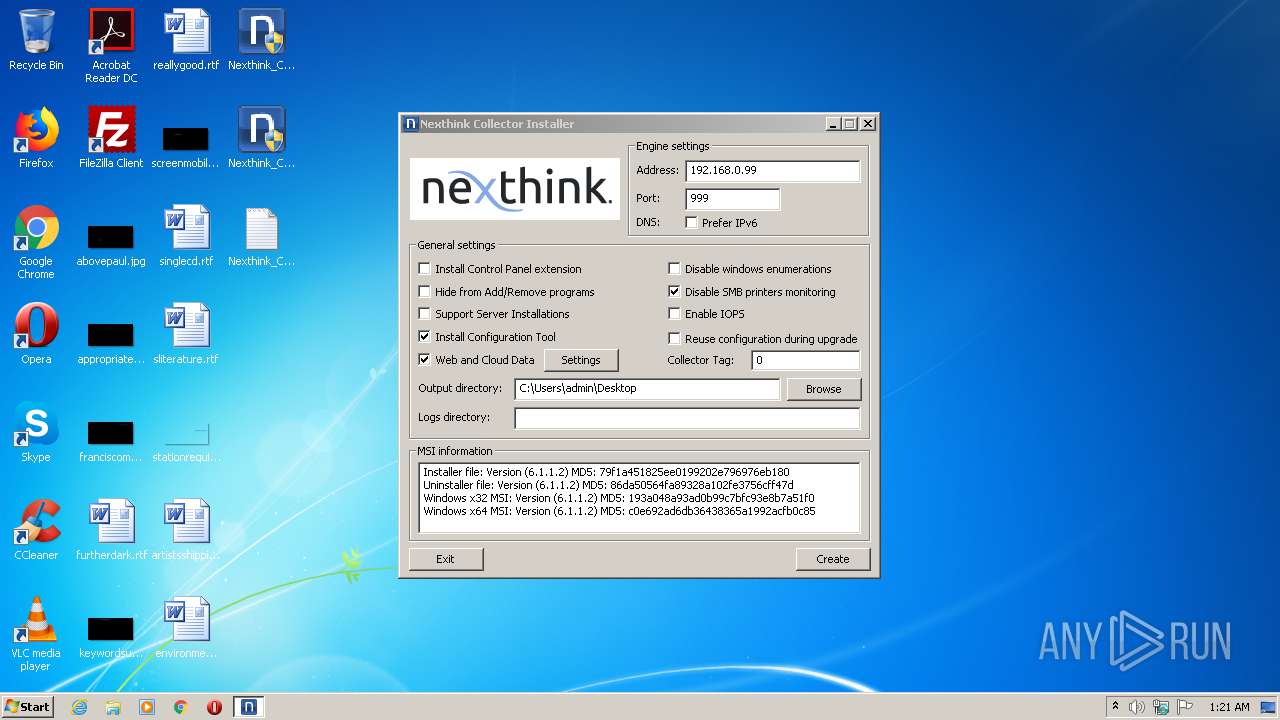Select the furtherdark.rtf document icon
Image resolution: width=1280 pixels, height=720 pixels.
tap(111, 530)
